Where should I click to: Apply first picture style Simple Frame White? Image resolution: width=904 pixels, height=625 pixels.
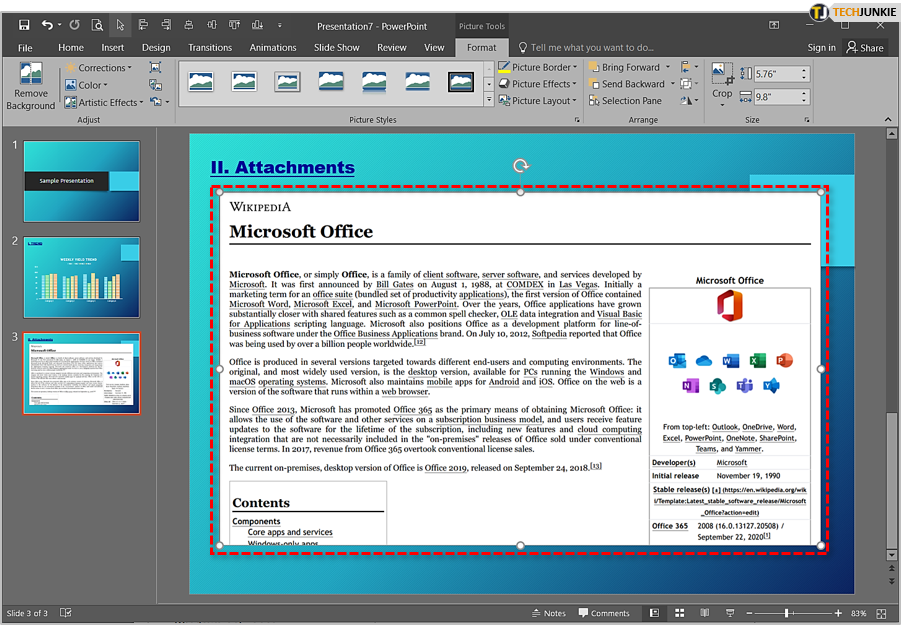coord(201,82)
